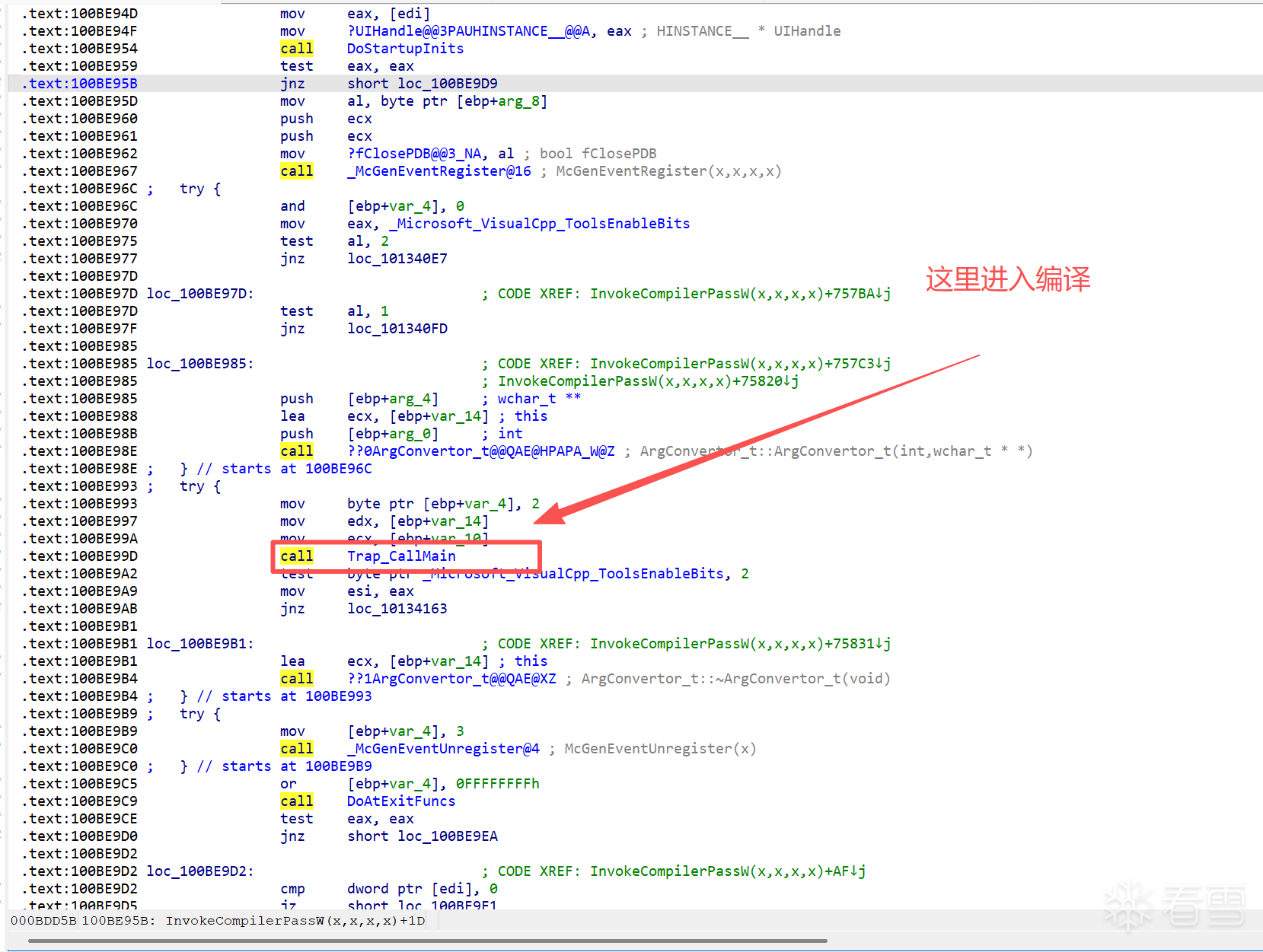Click the 'McGenEventRegister(x,x,x,x)' comment

coord(668,171)
